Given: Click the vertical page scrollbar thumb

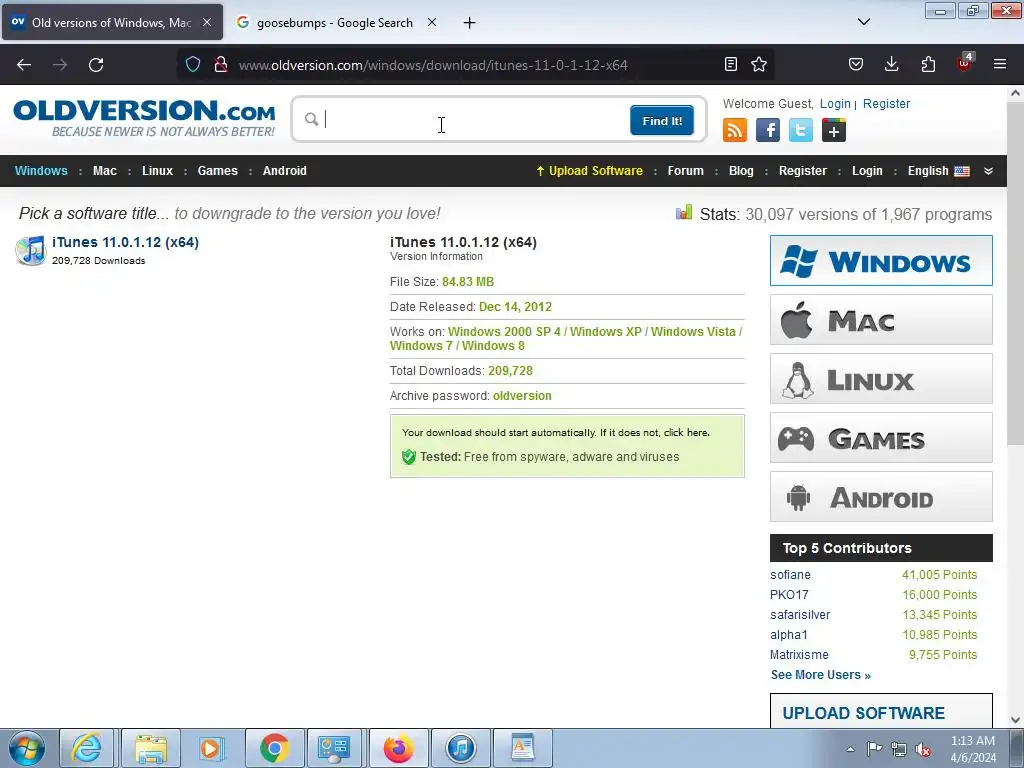Looking at the screenshot, I should tap(1015, 274).
